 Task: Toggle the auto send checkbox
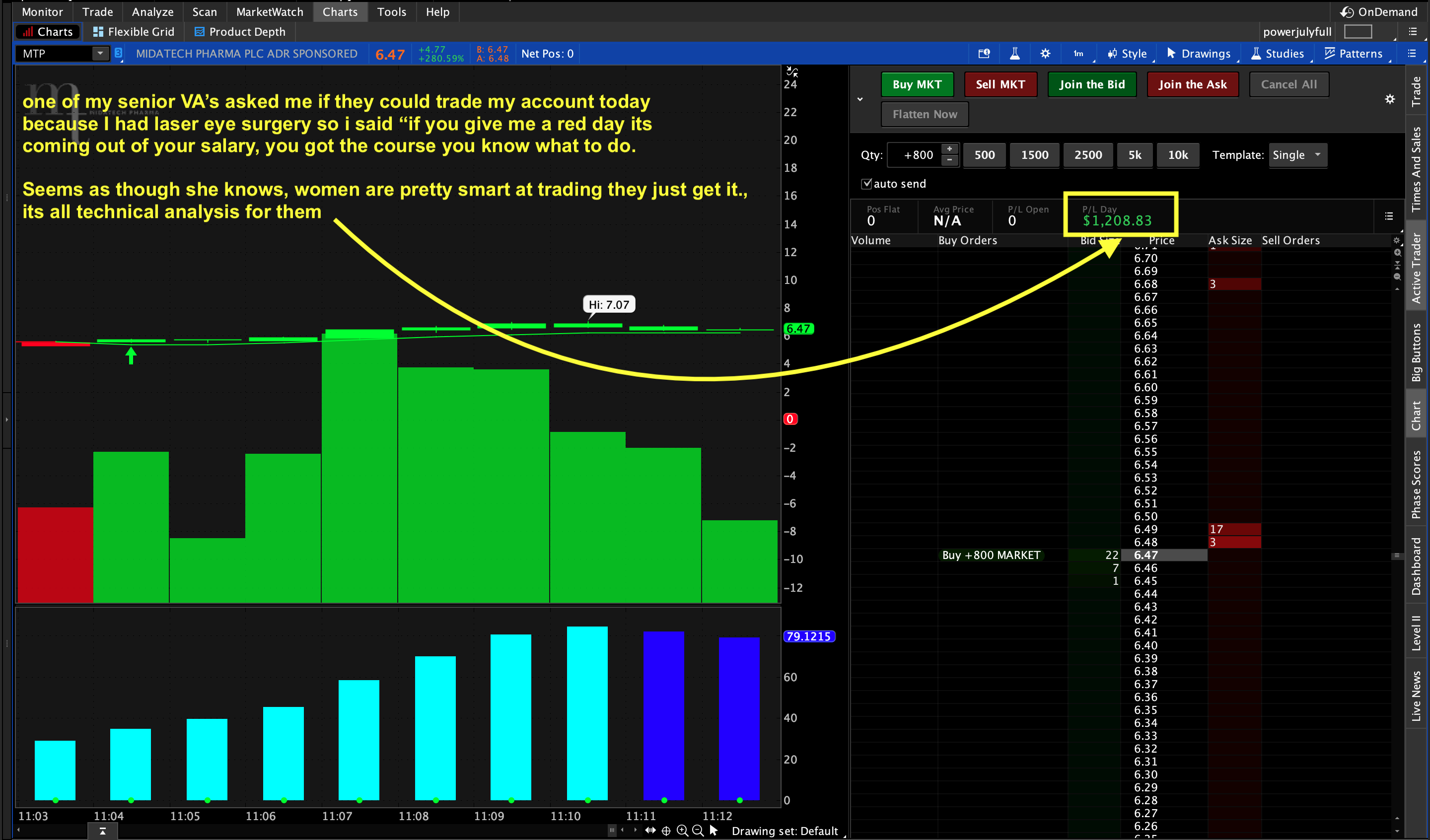866,183
